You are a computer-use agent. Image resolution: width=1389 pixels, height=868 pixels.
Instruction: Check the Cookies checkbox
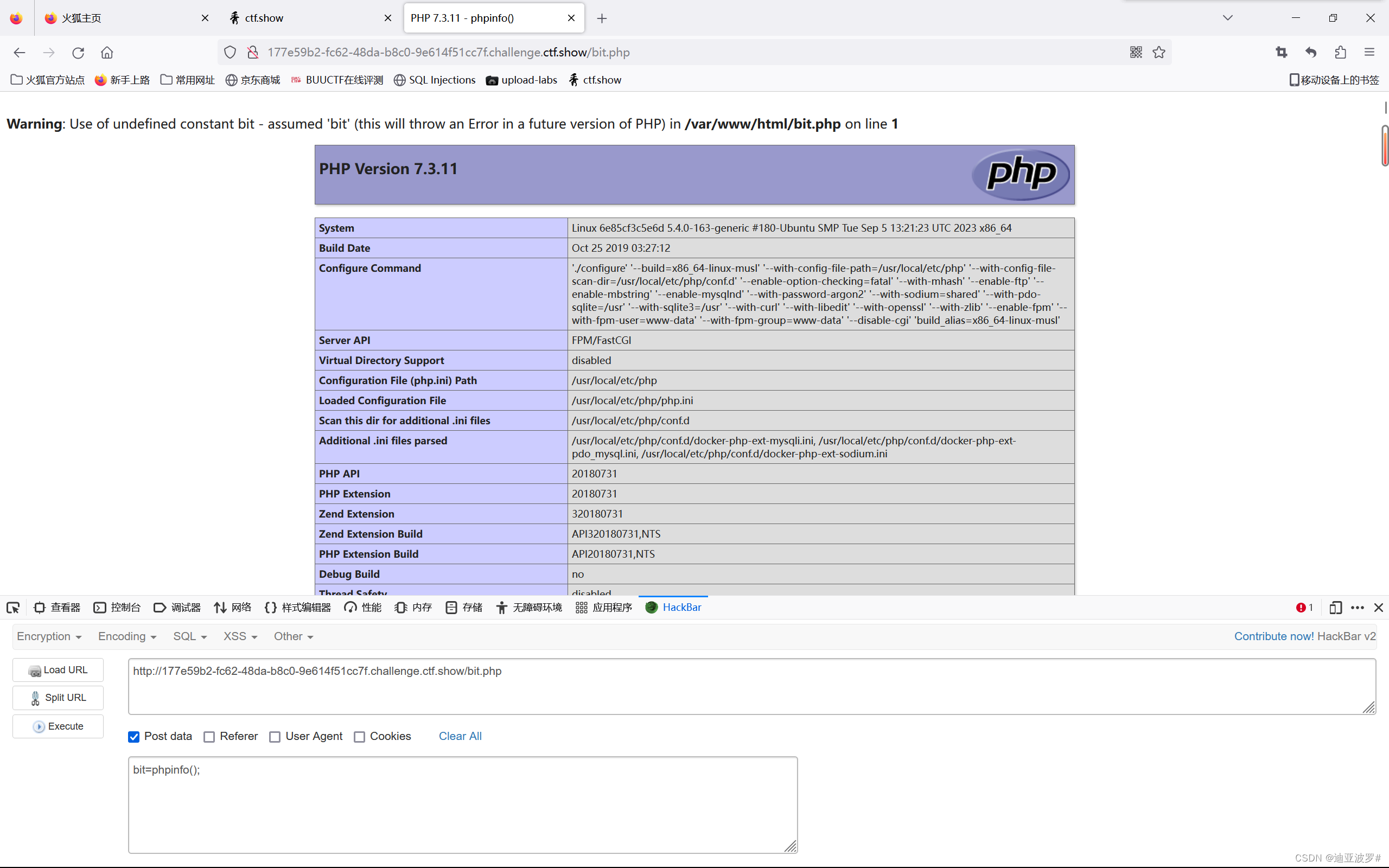[x=360, y=737]
